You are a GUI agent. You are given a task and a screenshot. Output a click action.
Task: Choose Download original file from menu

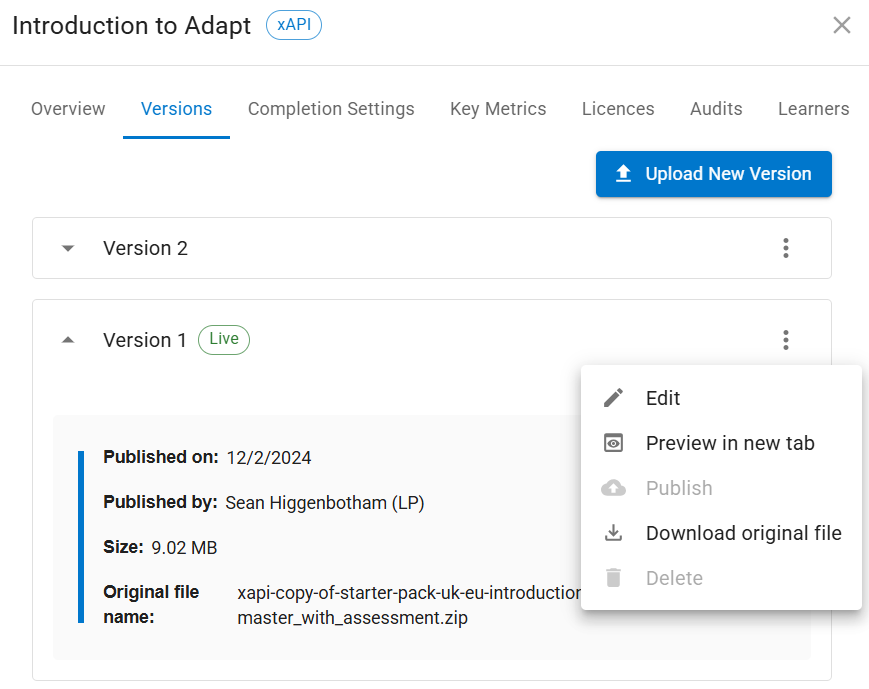point(743,533)
